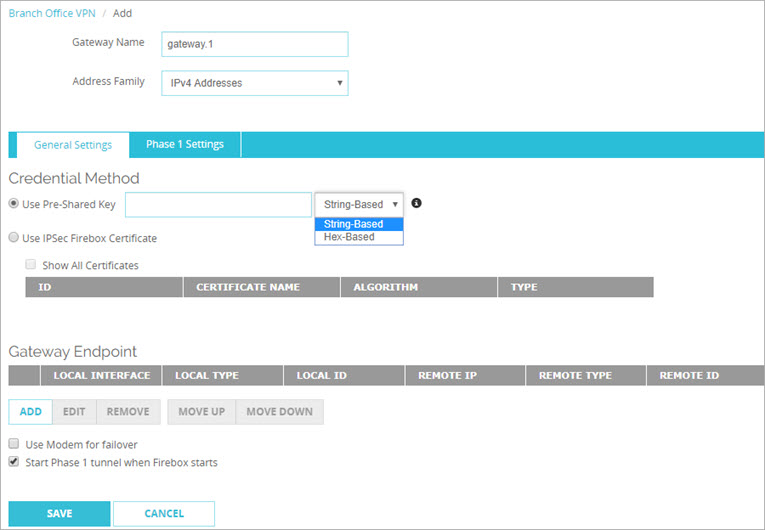This screenshot has height=530, width=765.
Task: Open the General Settings tab
Action: 73,145
